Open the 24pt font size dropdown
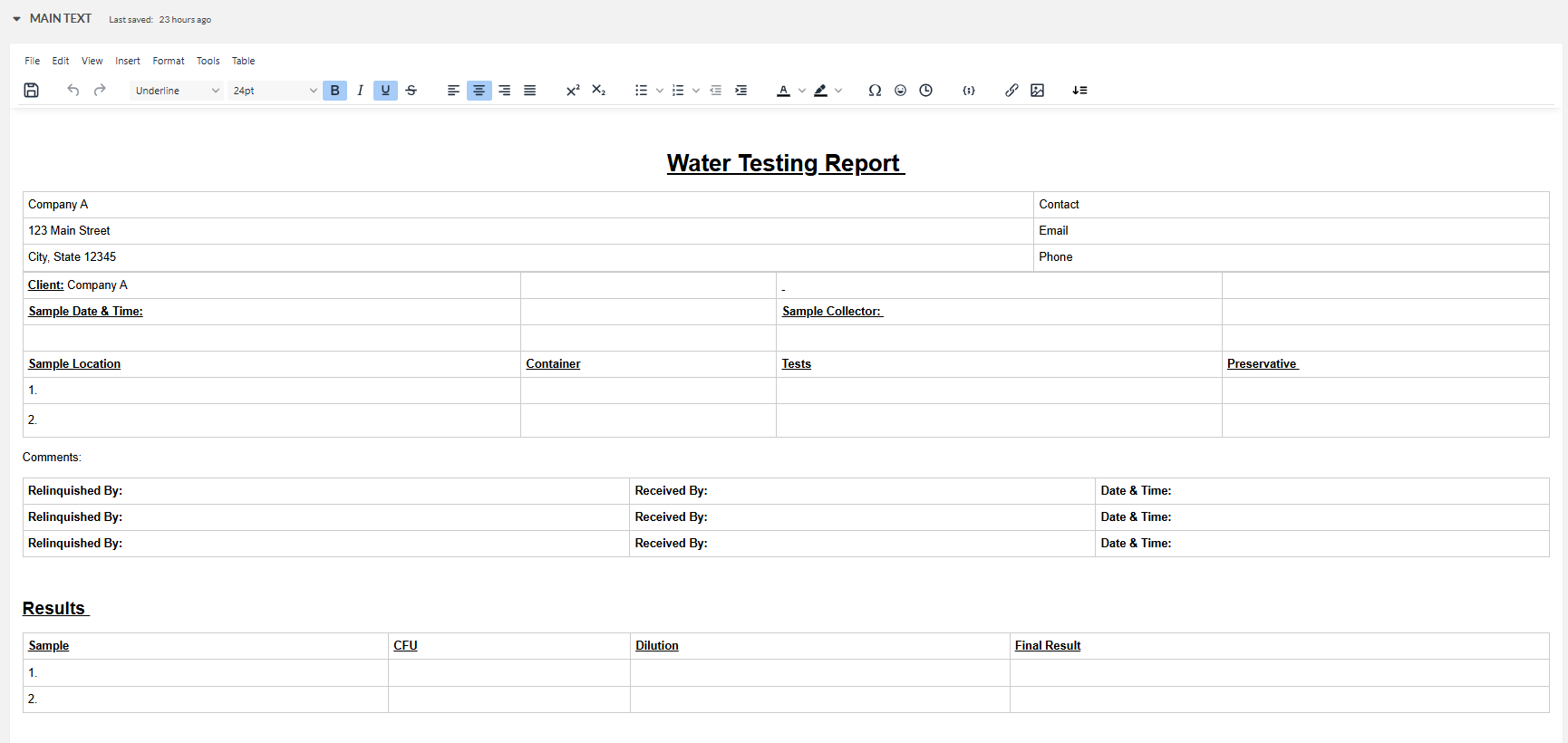 [x=275, y=91]
